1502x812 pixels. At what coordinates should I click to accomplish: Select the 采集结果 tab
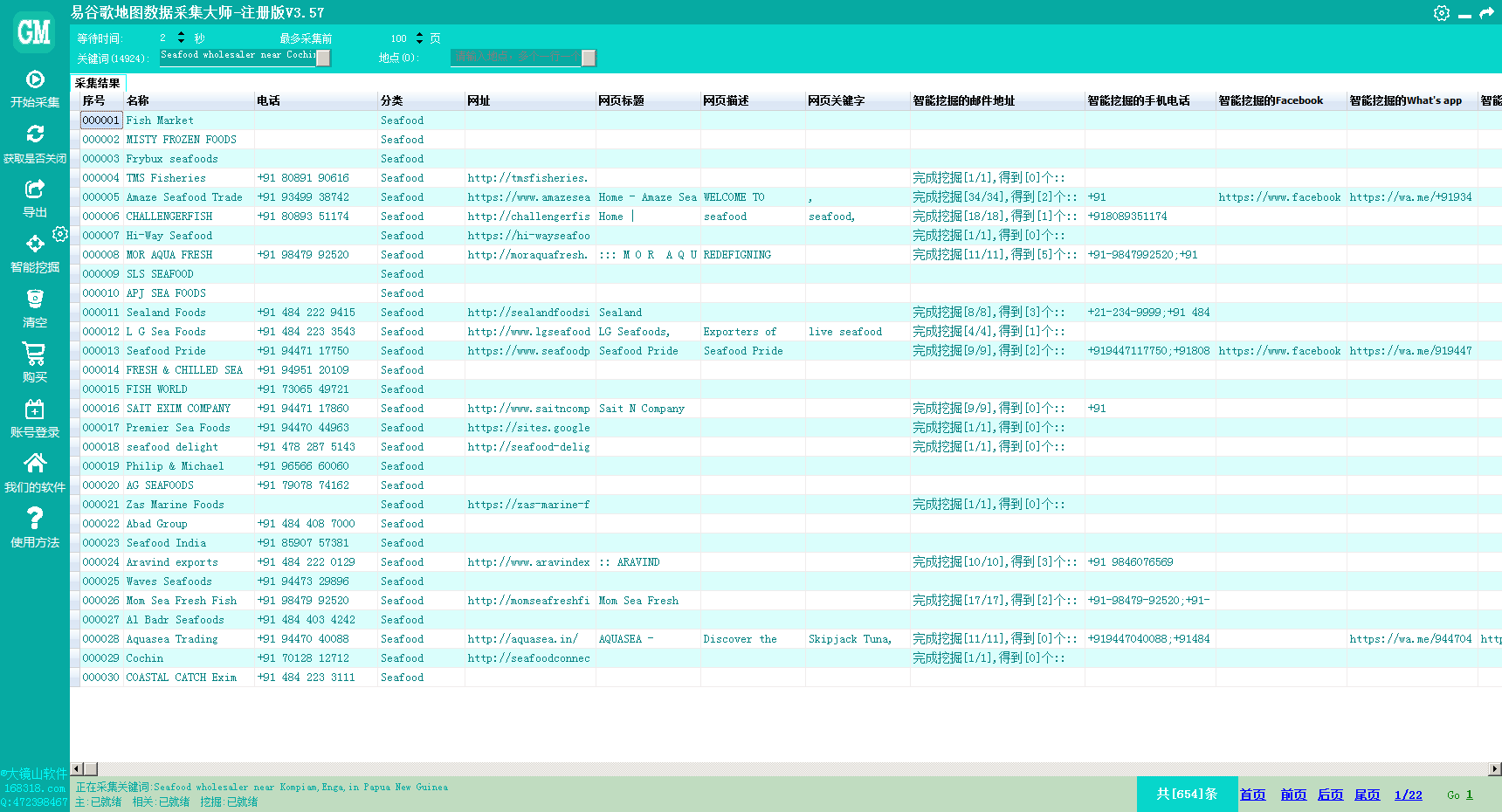click(98, 83)
